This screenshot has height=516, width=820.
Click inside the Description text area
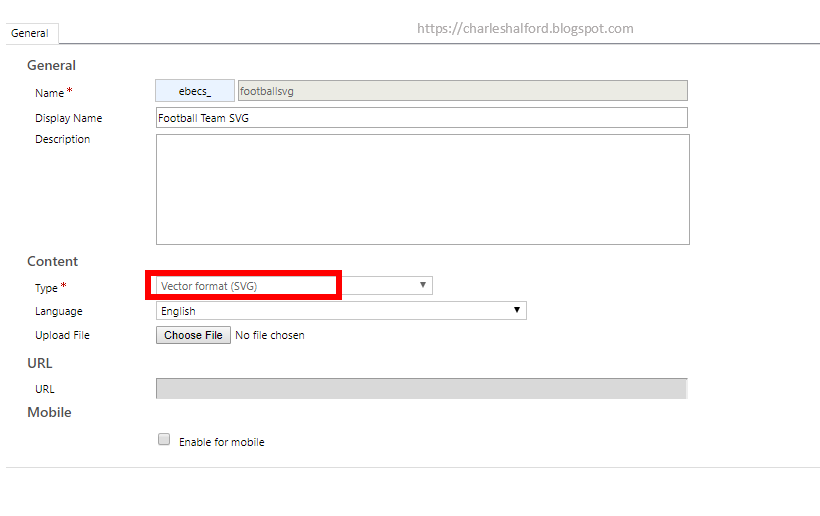click(x=423, y=189)
